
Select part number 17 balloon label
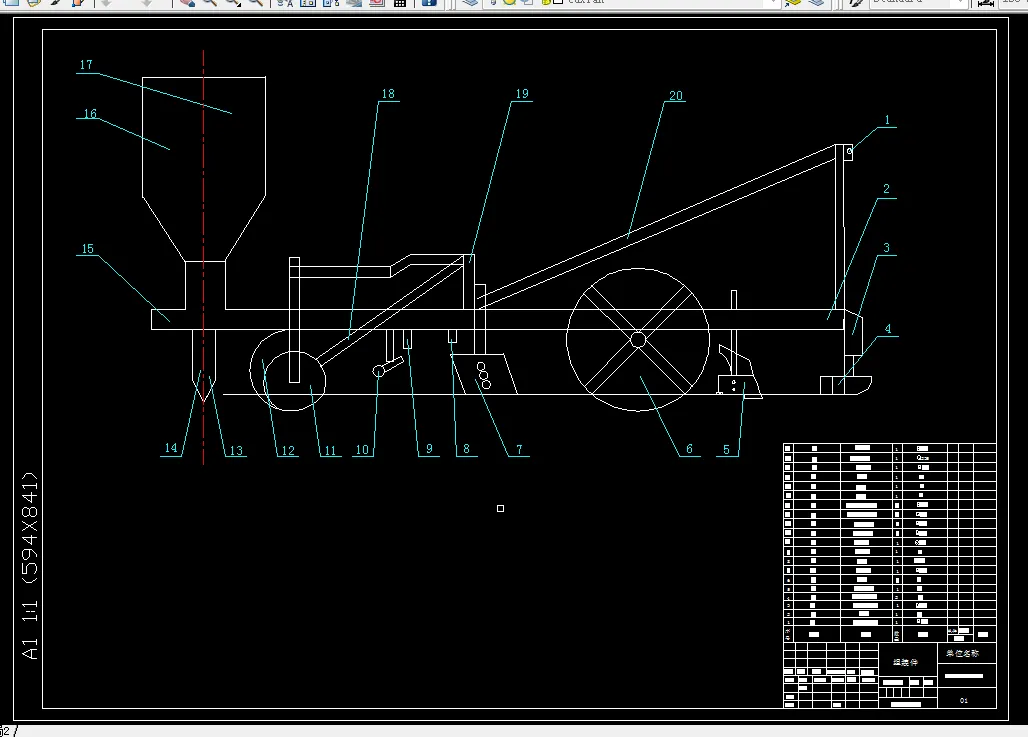(86, 64)
